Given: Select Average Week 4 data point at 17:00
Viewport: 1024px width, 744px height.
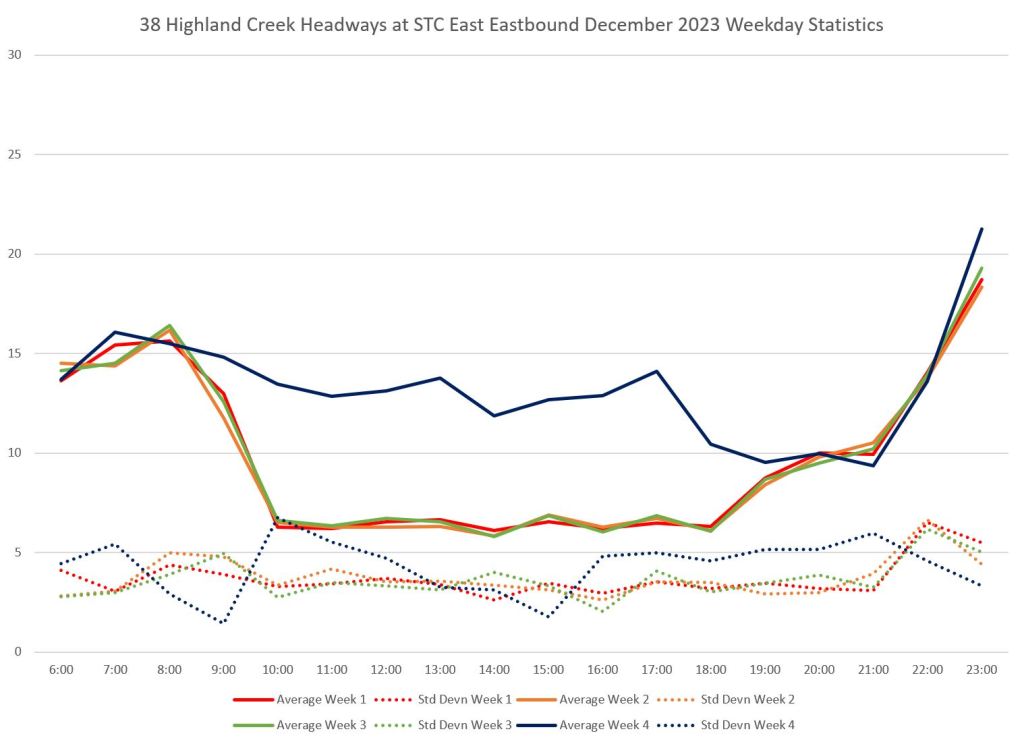Looking at the screenshot, I should pyautogui.click(x=656, y=371).
